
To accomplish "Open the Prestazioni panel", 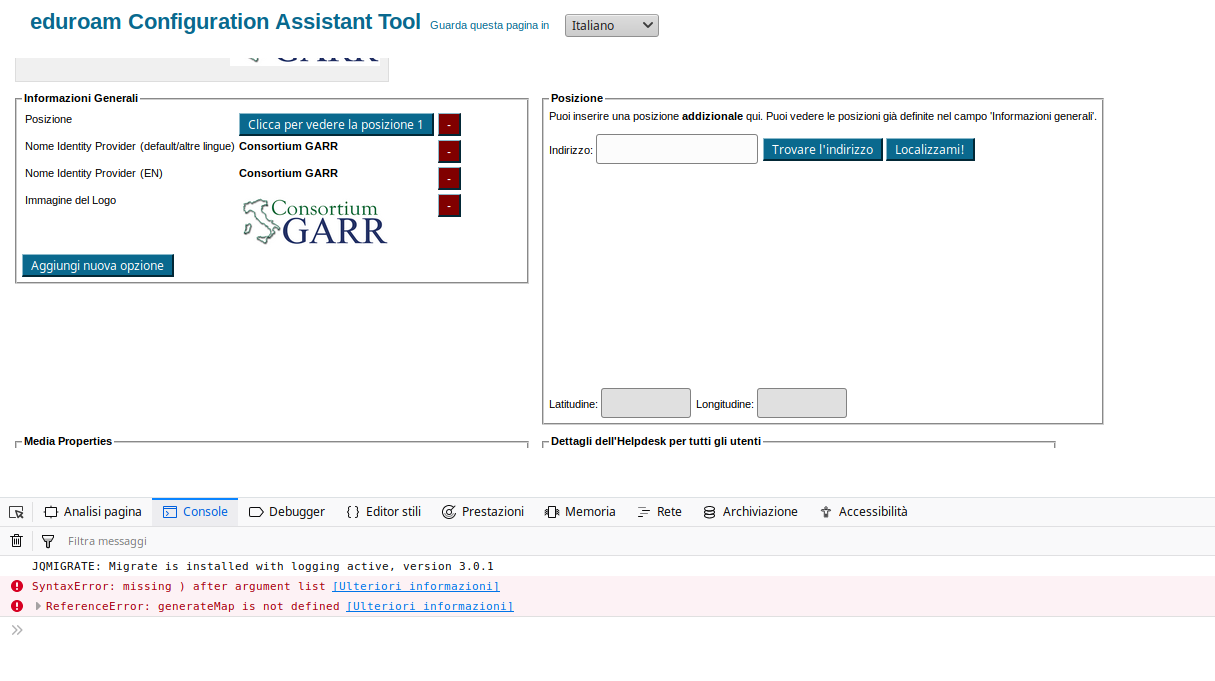I will click(483, 512).
